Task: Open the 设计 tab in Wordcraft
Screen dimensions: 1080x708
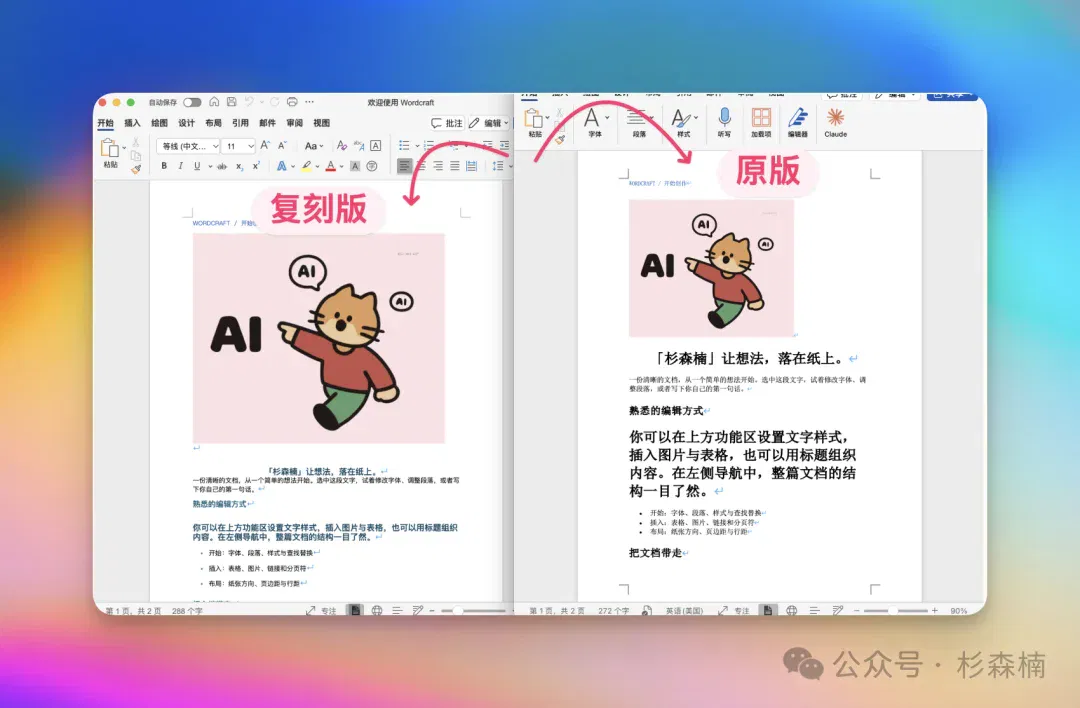Action: coord(187,123)
